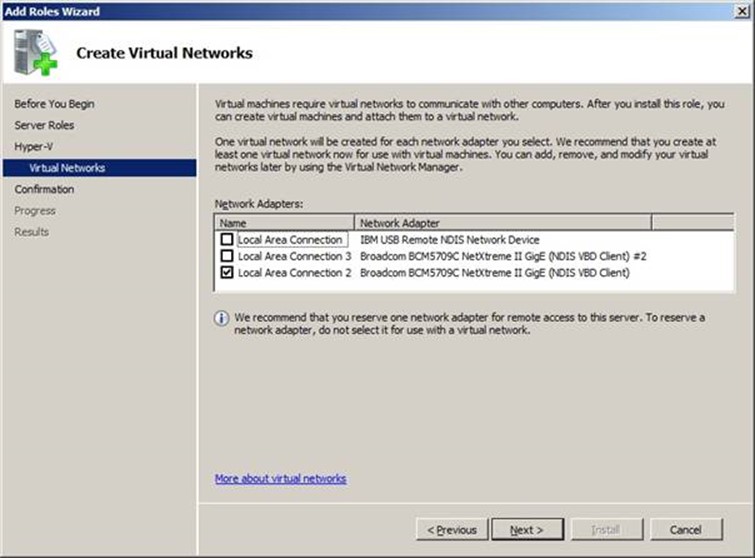Select the Hyper-V step

(34, 146)
